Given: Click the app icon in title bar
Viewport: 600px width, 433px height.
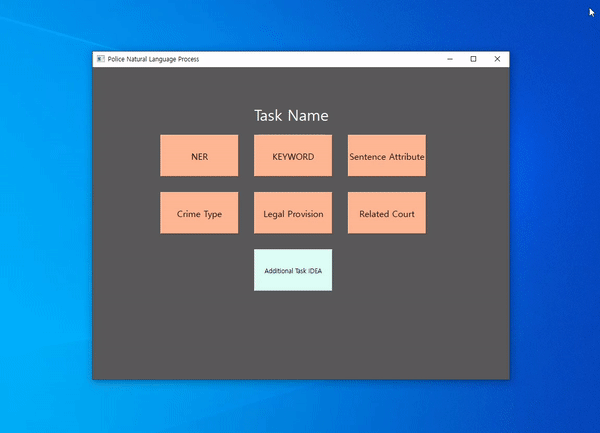Looking at the screenshot, I should pos(101,59).
